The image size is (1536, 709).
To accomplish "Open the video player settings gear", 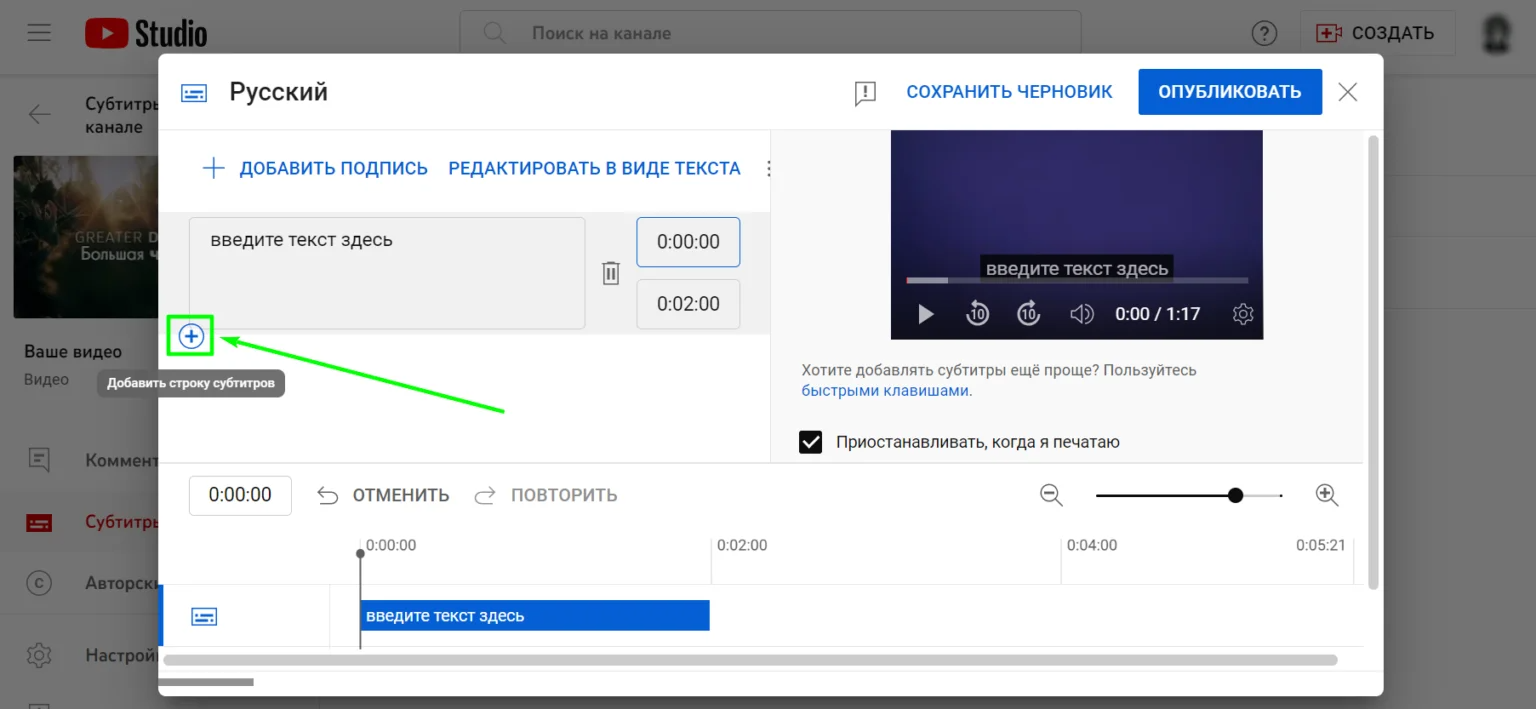I will (x=1243, y=314).
